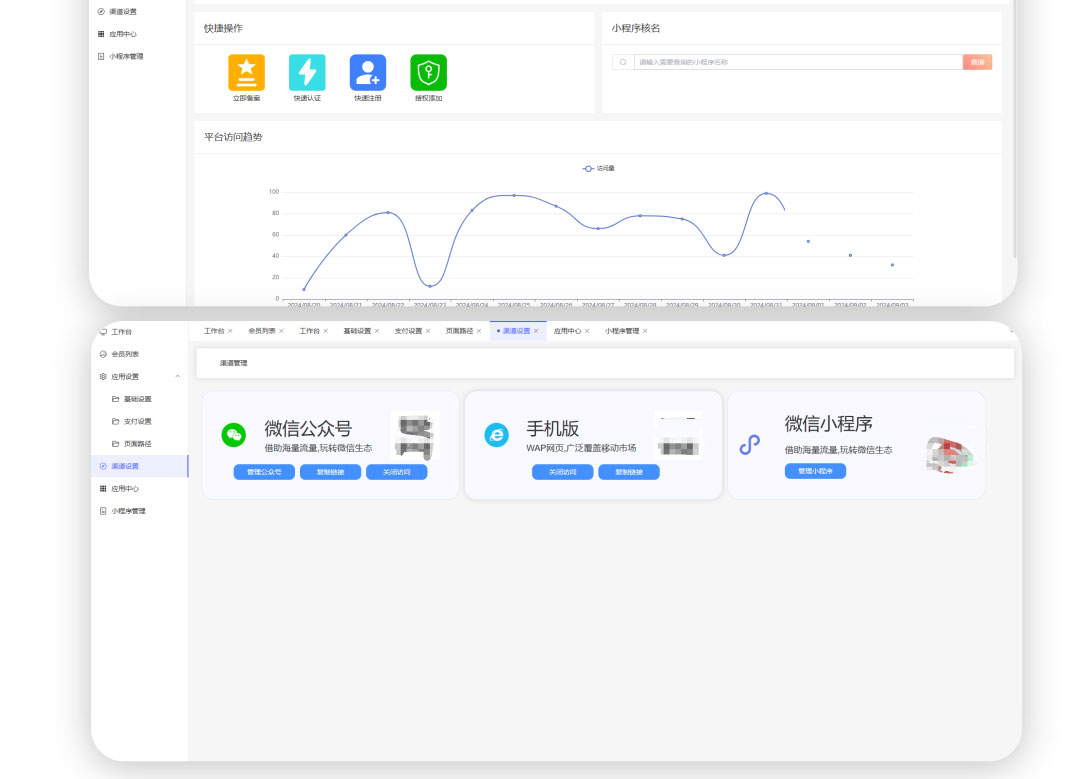
Task: Click the 立即备案 star icon
Action: click(246, 73)
